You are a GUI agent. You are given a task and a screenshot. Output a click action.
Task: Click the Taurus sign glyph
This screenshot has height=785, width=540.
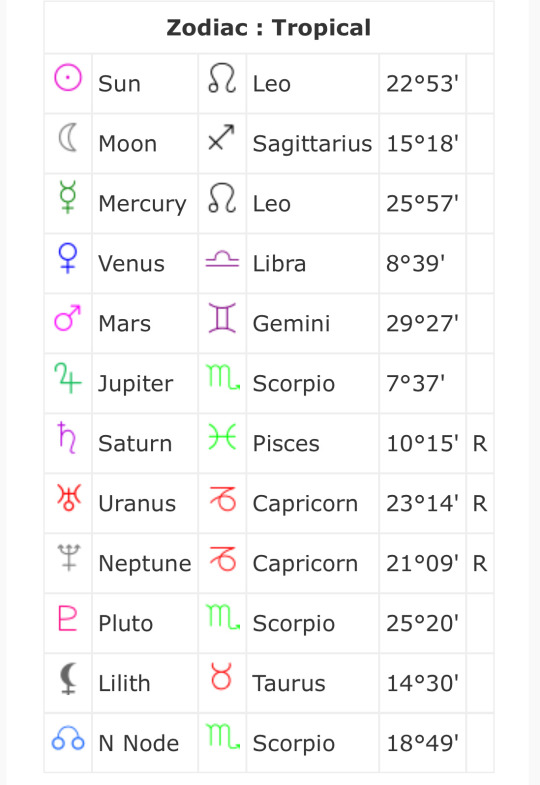[221, 677]
